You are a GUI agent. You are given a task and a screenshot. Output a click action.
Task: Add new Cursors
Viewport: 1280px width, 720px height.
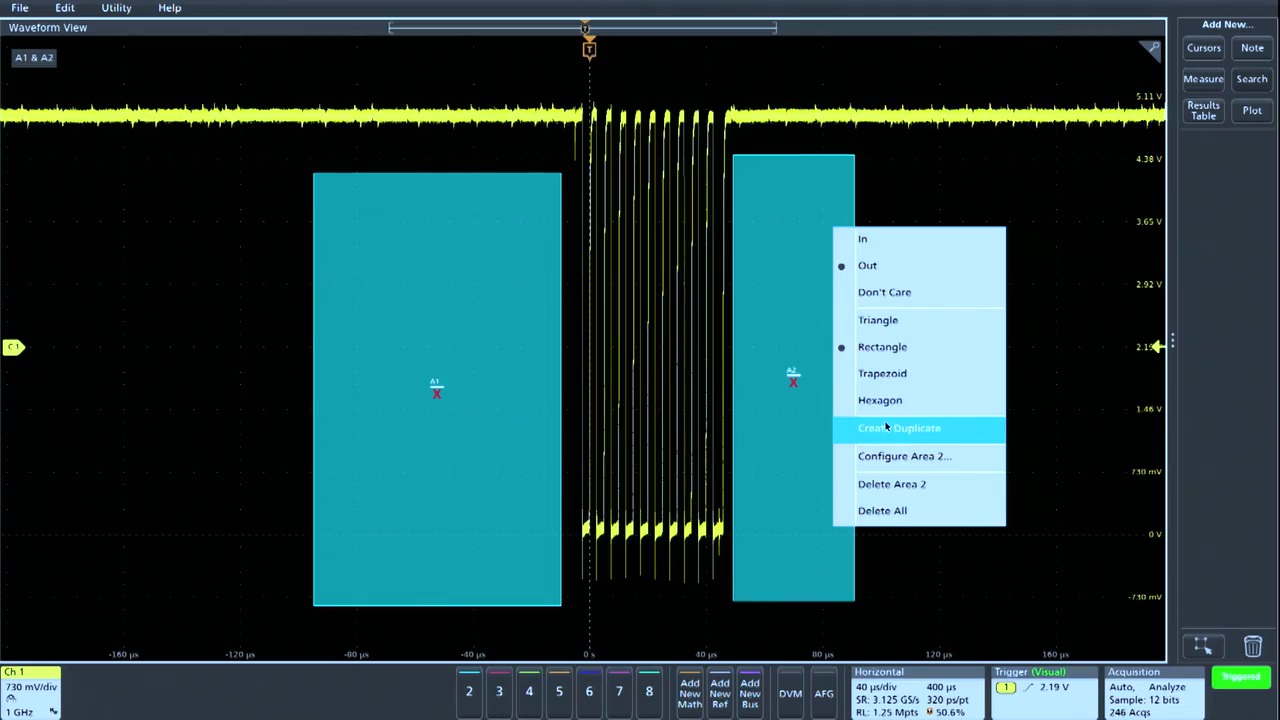pyautogui.click(x=1203, y=48)
